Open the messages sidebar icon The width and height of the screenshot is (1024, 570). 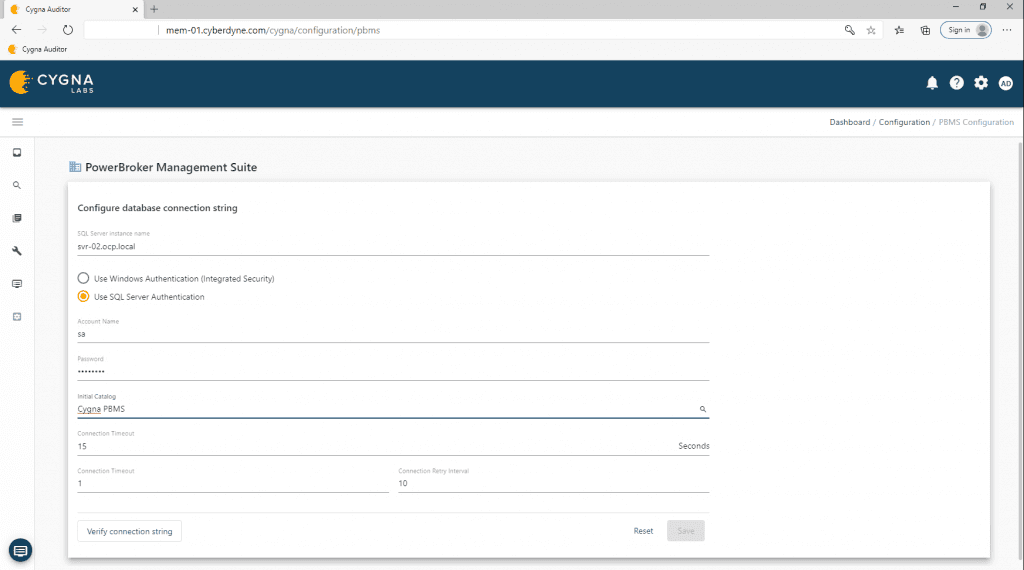[x=17, y=284]
